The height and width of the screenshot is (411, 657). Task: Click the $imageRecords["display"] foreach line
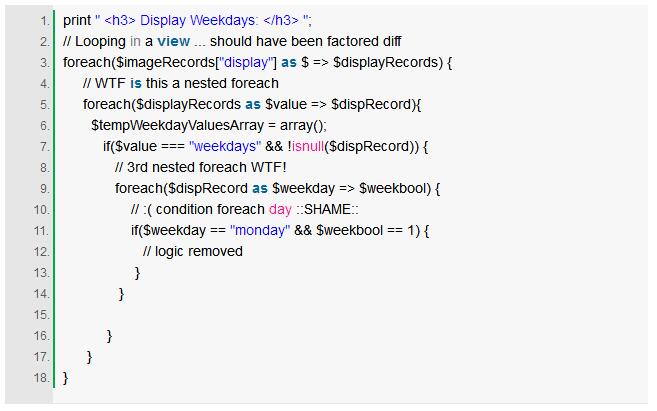click(257, 62)
